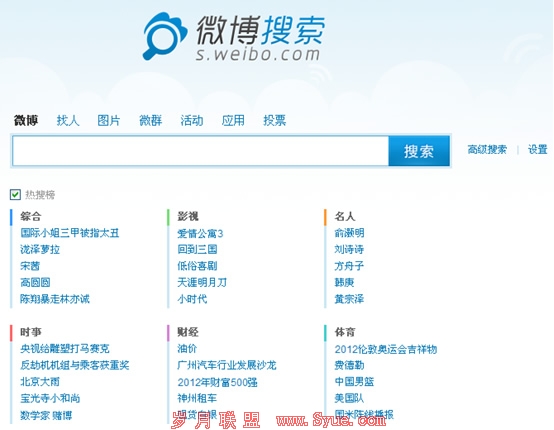Open the 2012年财富500强 link

click(217, 382)
